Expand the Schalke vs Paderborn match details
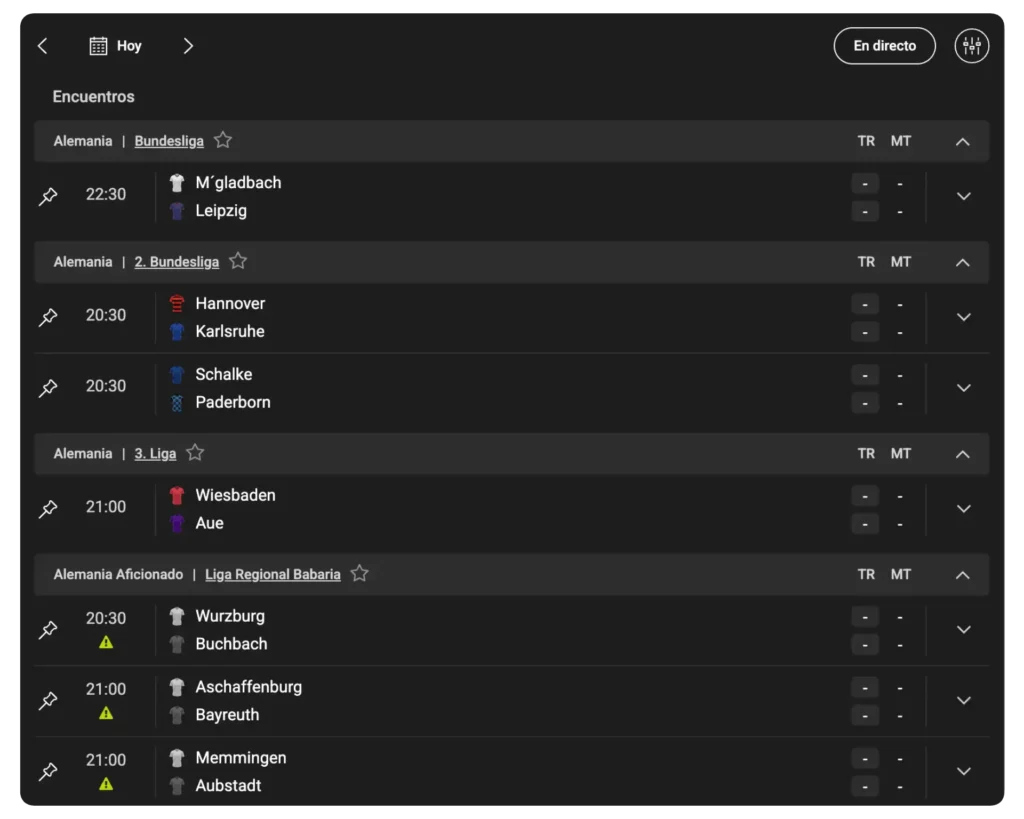This screenshot has height=819, width=1024. coord(964,388)
